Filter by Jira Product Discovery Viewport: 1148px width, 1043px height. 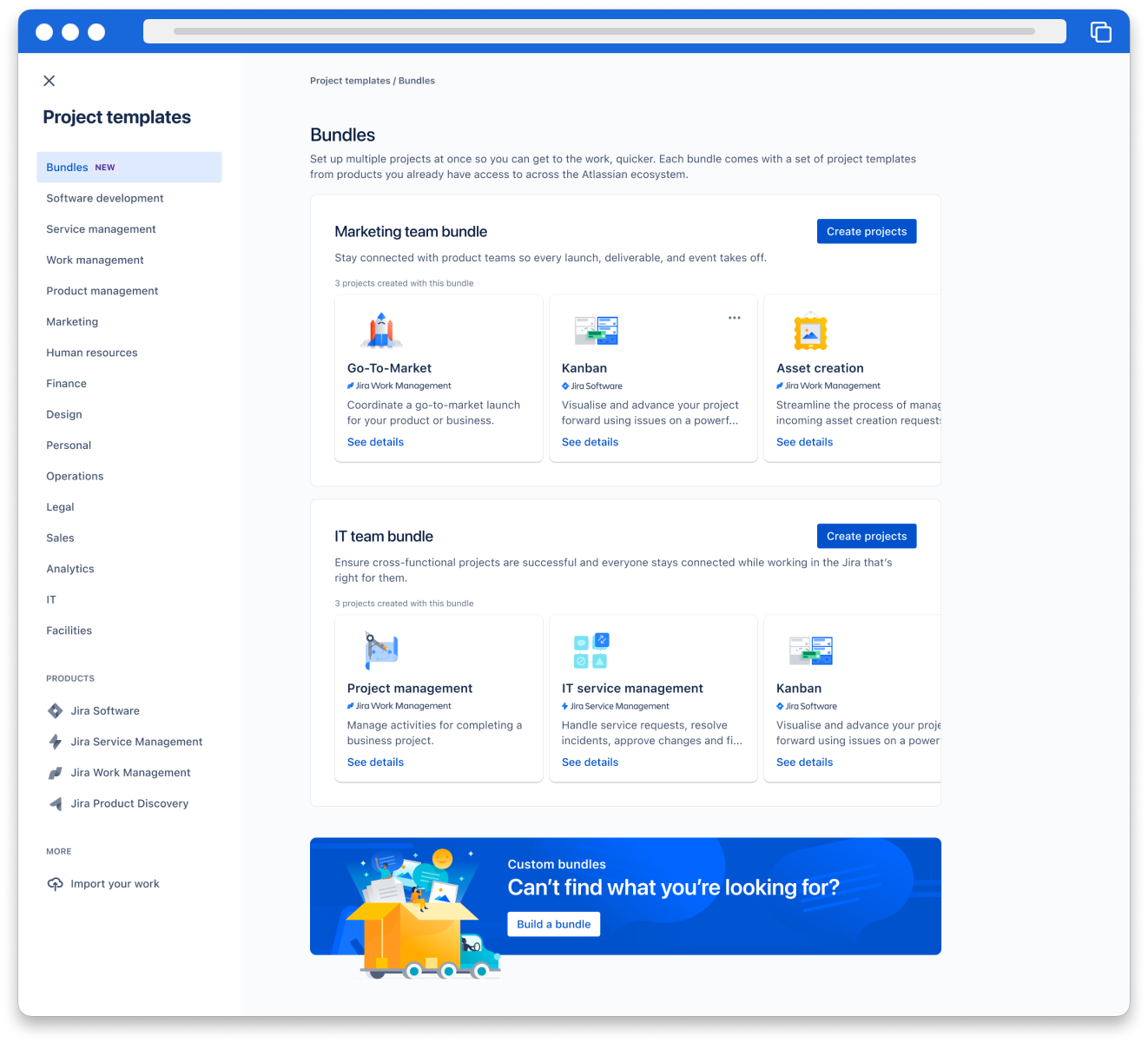(x=129, y=803)
